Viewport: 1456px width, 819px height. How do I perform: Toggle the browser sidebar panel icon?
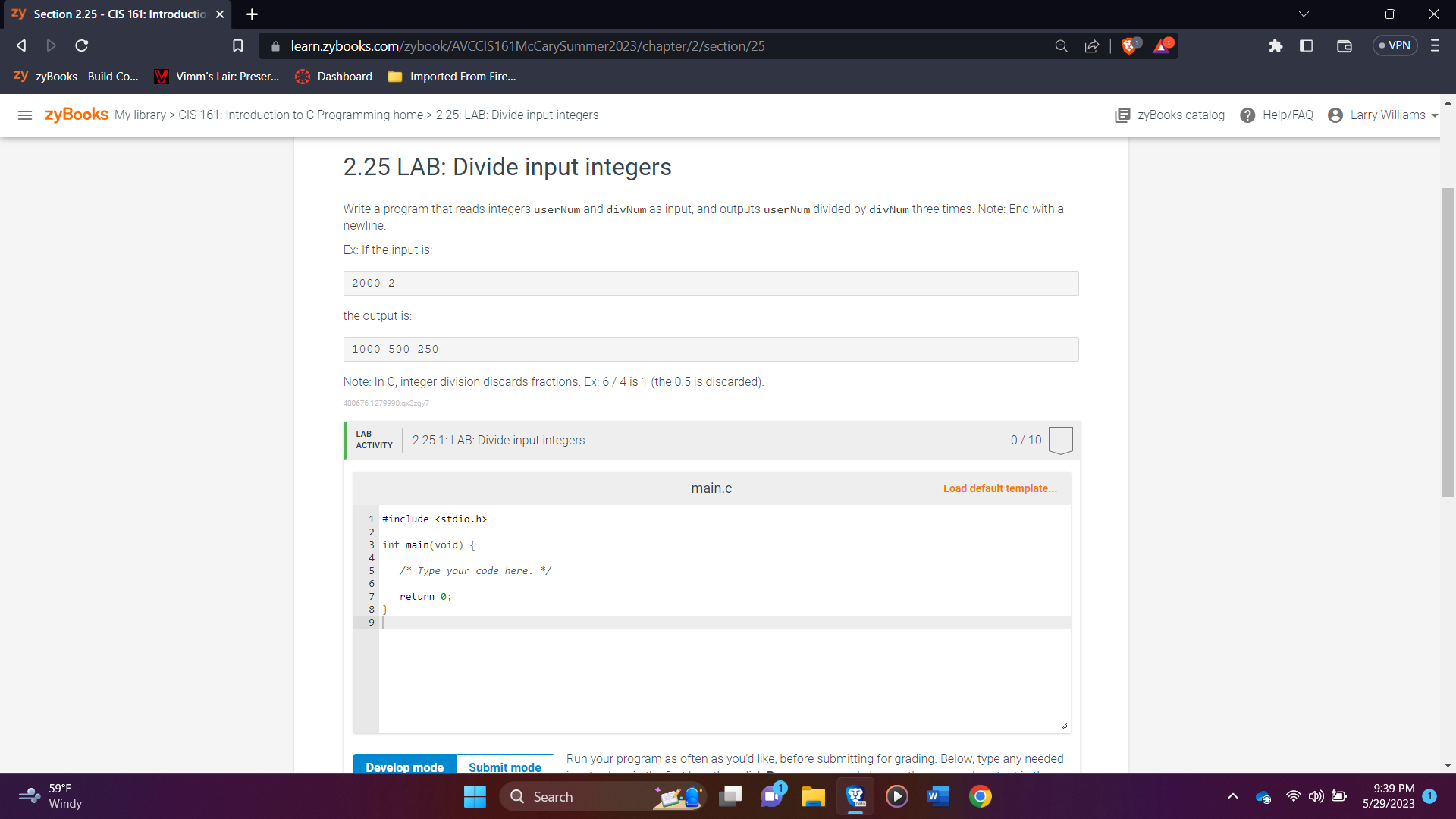click(1306, 46)
